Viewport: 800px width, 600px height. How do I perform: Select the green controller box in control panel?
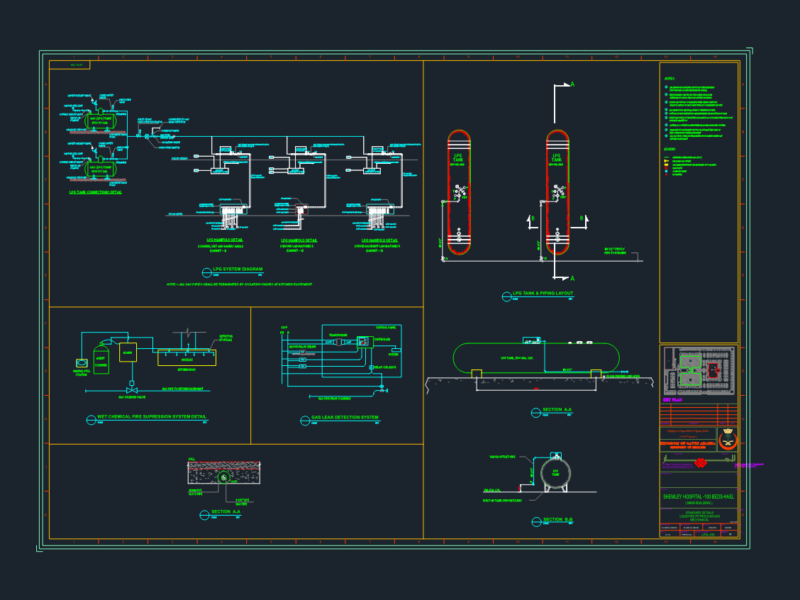[x=364, y=342]
